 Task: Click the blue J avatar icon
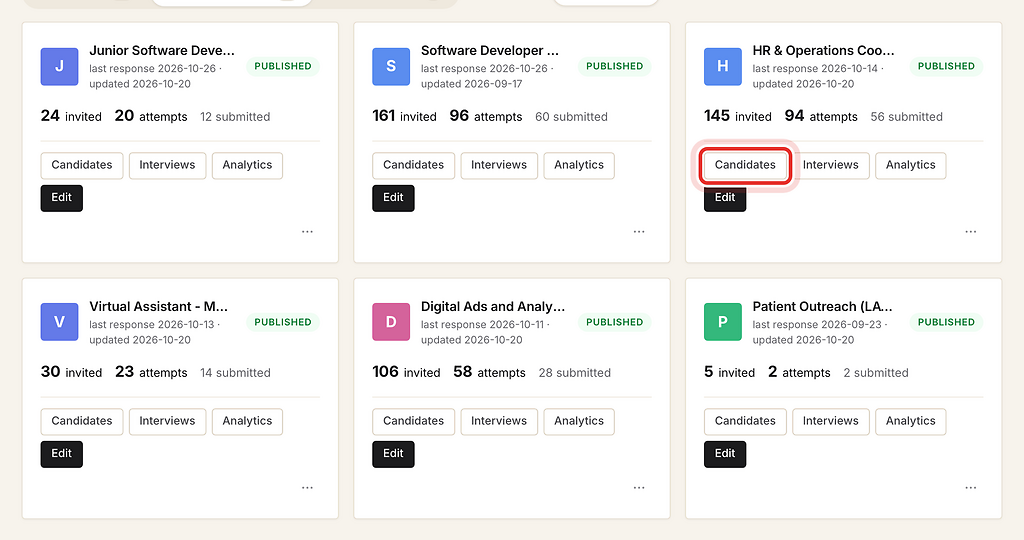[59, 67]
